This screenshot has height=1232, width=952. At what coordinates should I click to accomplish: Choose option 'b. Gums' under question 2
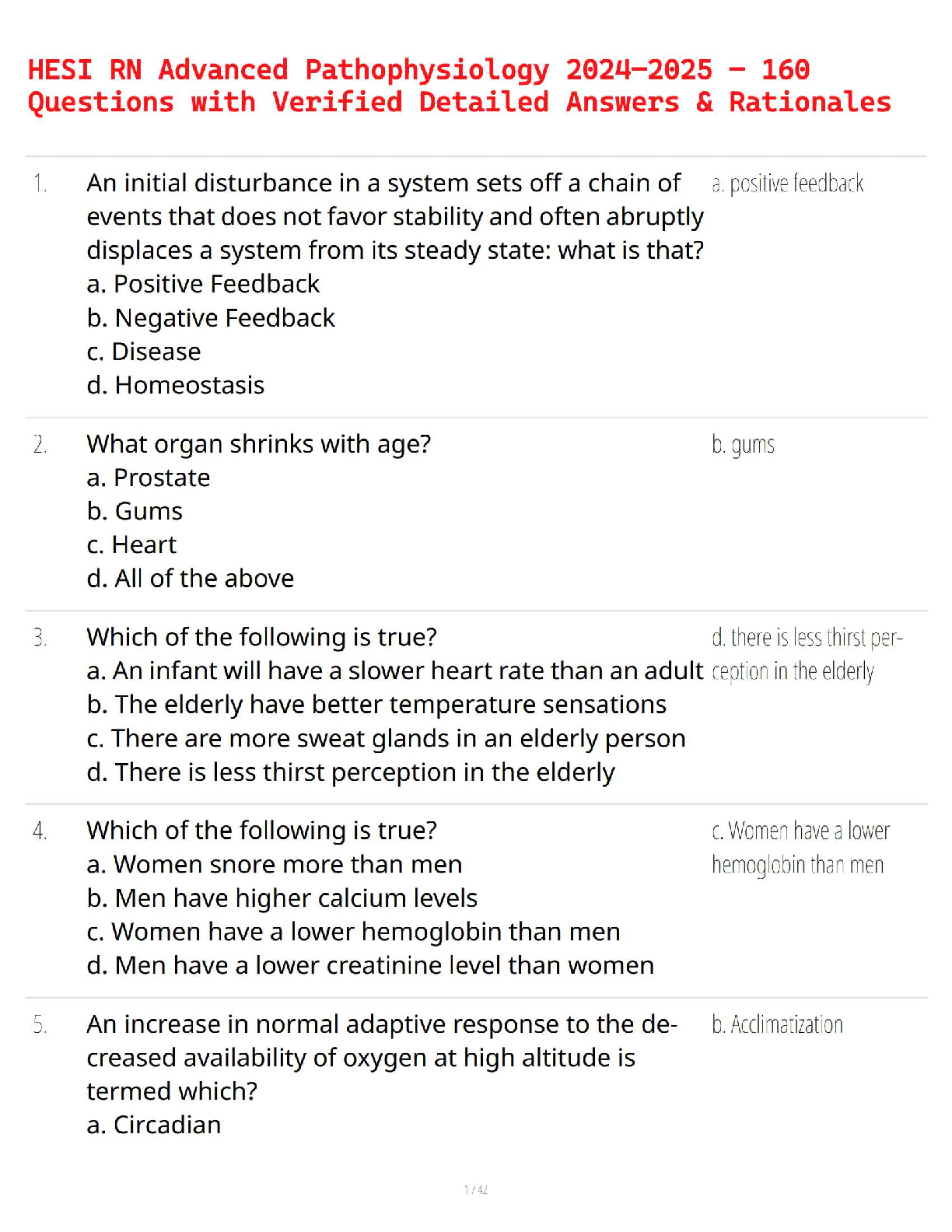click(x=135, y=511)
